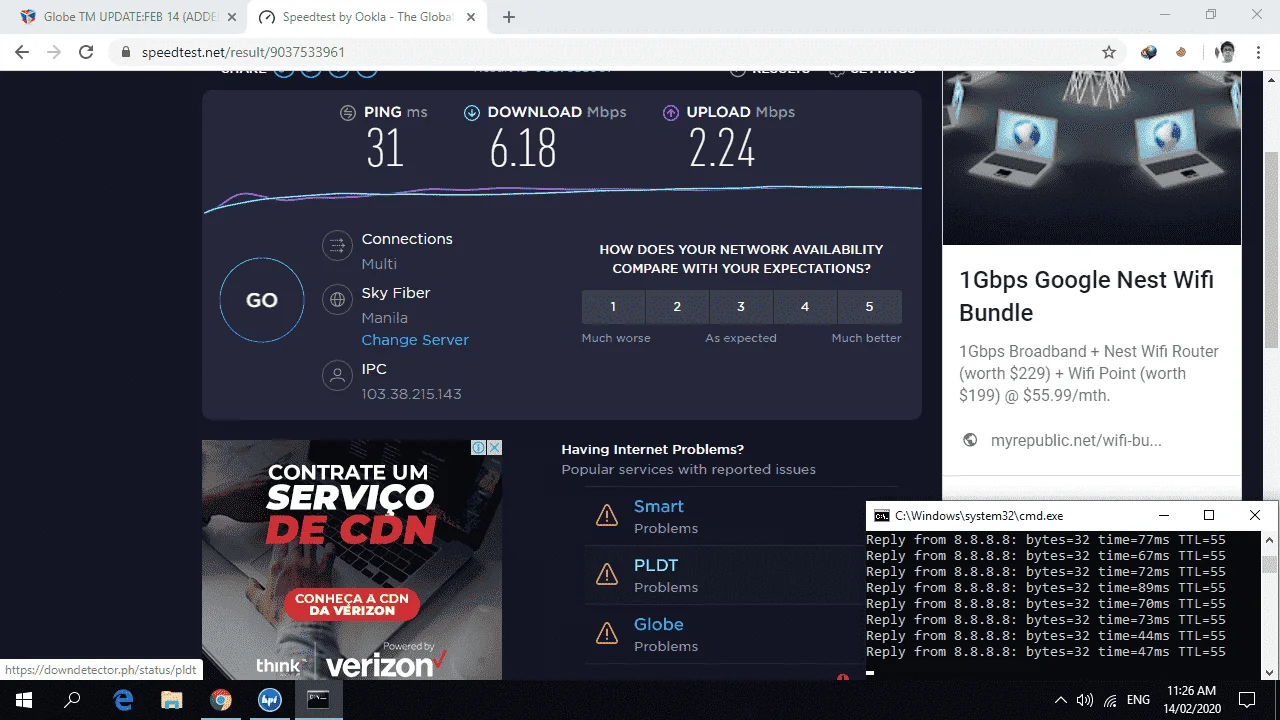
Task: Click the IPC user icon
Action: (x=337, y=375)
